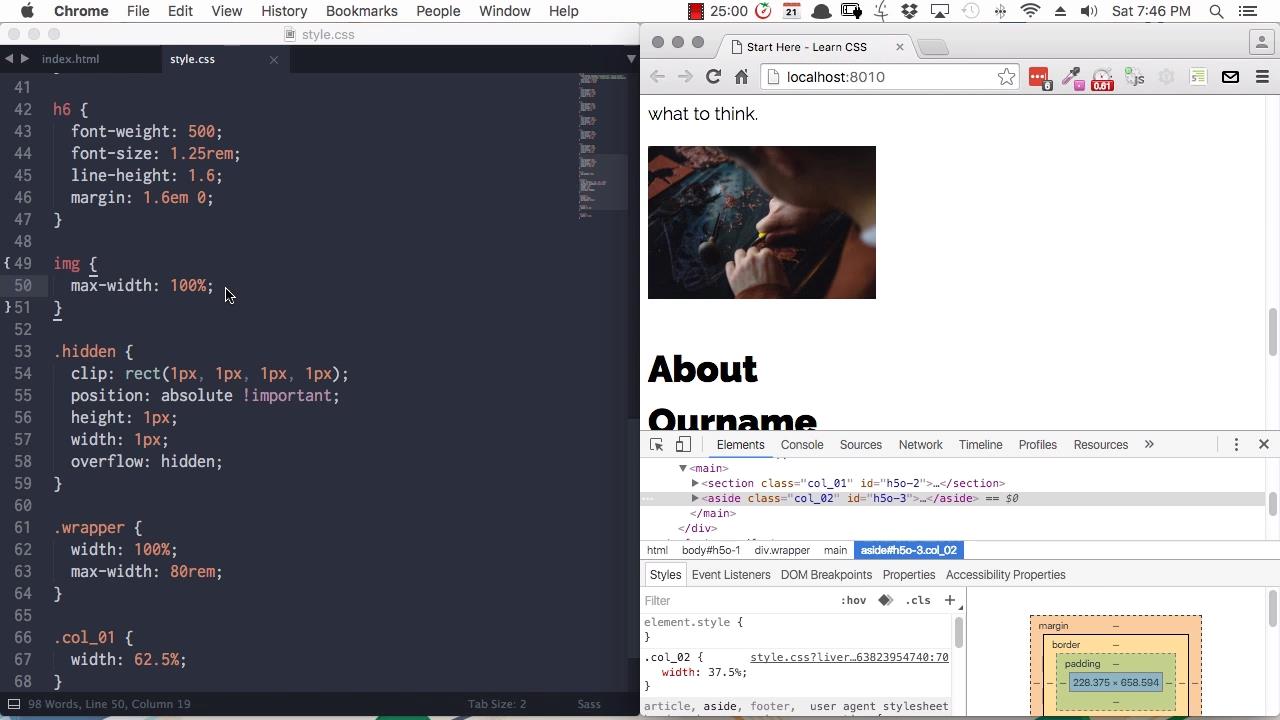This screenshot has height=720, width=1280.
Task: Open the index.html editor tab
Action: 70,59
